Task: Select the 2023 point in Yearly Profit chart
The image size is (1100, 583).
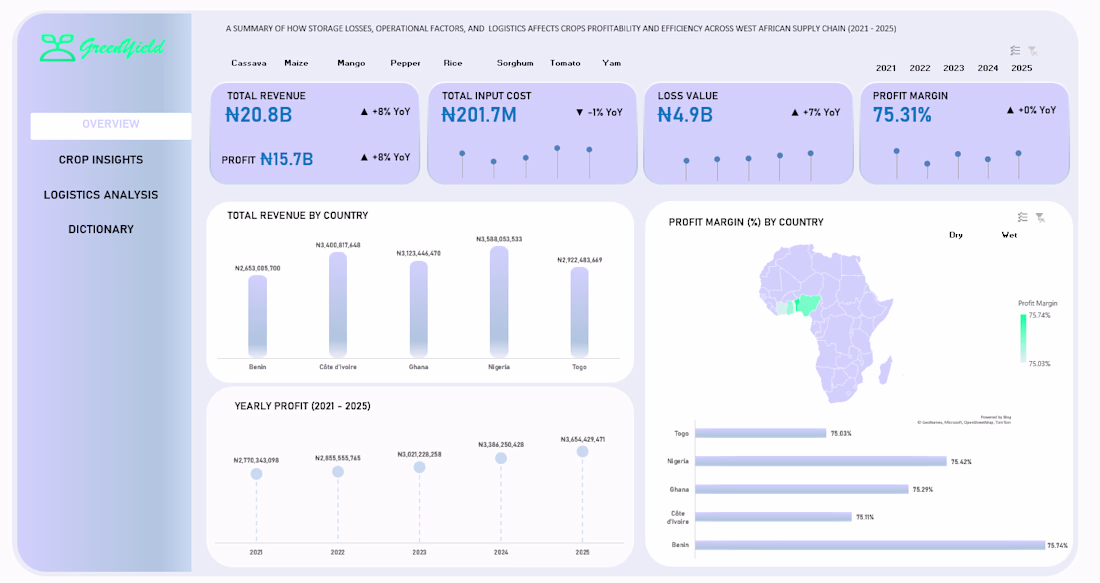Action: [420, 467]
